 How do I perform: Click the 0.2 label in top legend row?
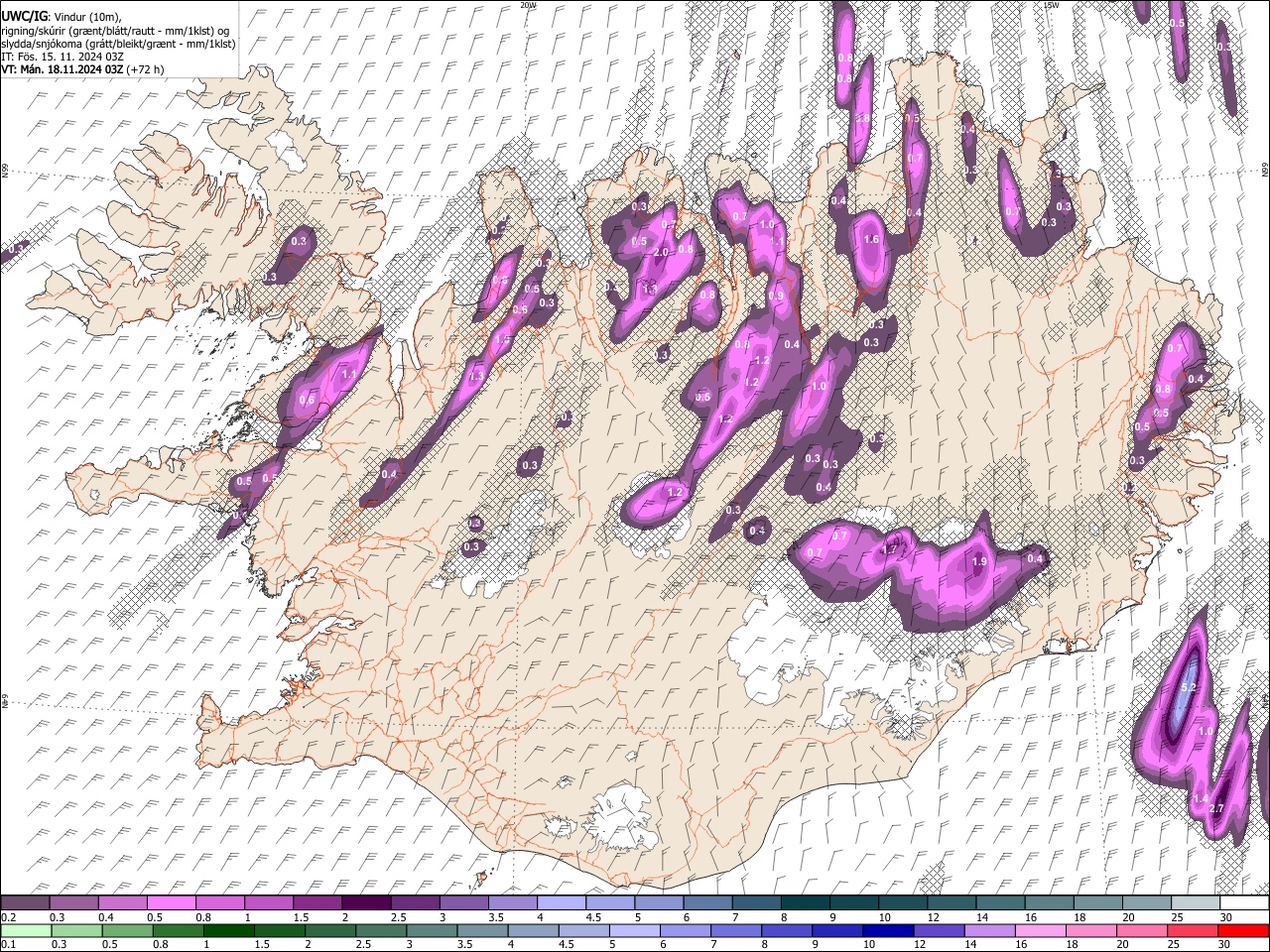tap(8, 917)
